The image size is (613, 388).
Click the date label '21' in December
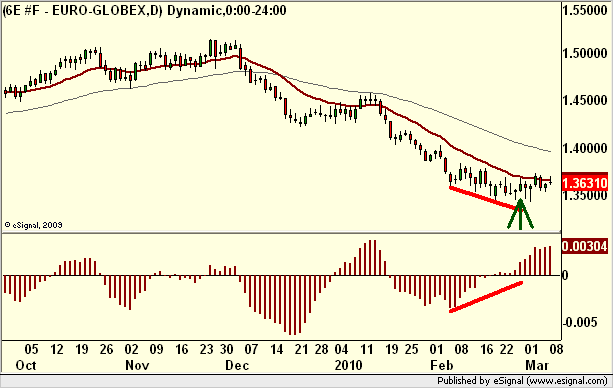click(301, 349)
